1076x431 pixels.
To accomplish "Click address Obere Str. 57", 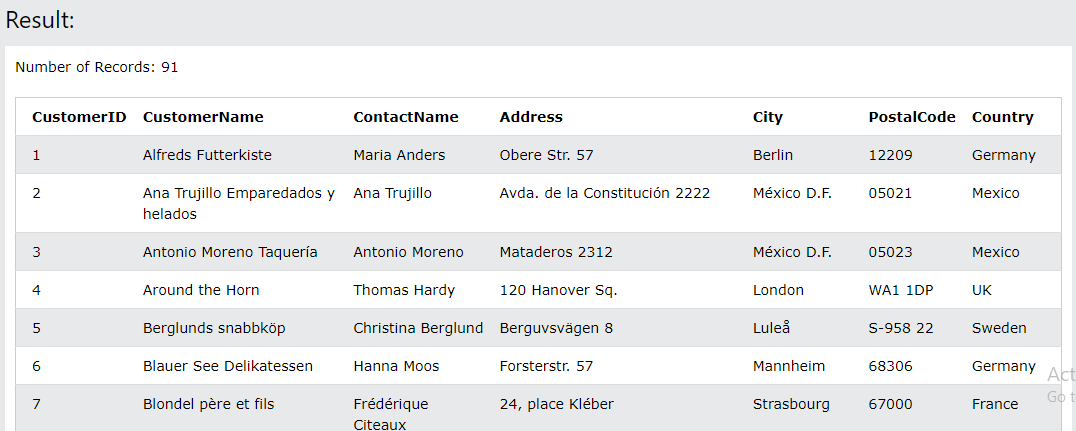I will (x=546, y=155).
